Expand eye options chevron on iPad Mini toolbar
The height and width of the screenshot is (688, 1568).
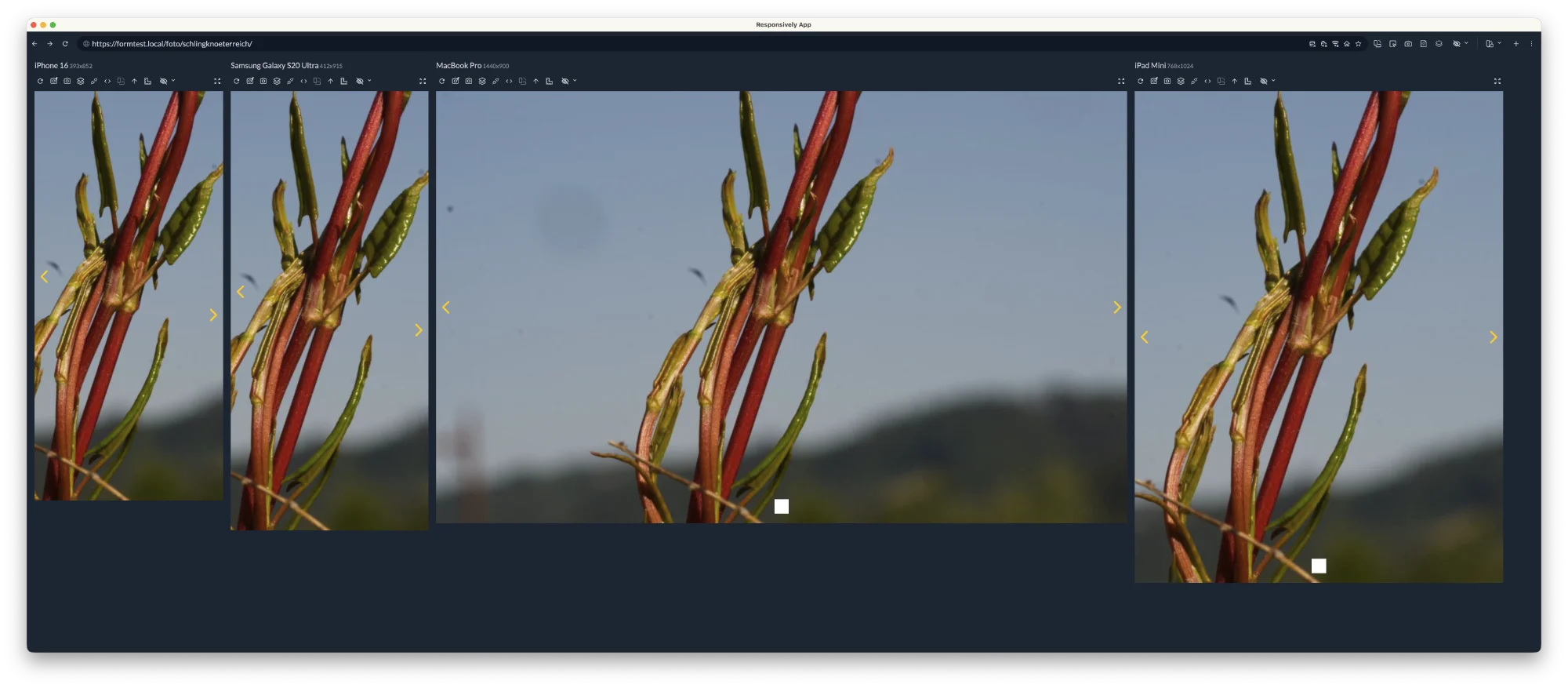(x=1273, y=80)
